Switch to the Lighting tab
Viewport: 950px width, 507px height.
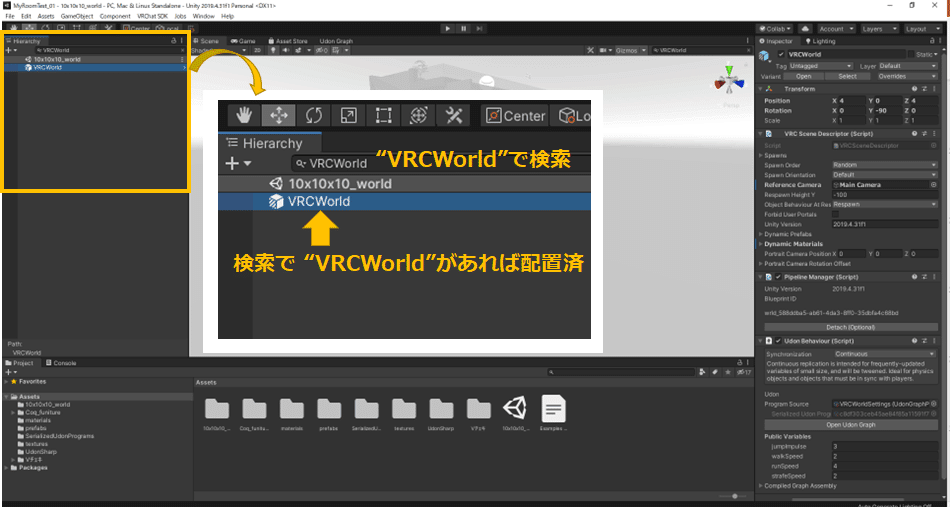tap(820, 41)
